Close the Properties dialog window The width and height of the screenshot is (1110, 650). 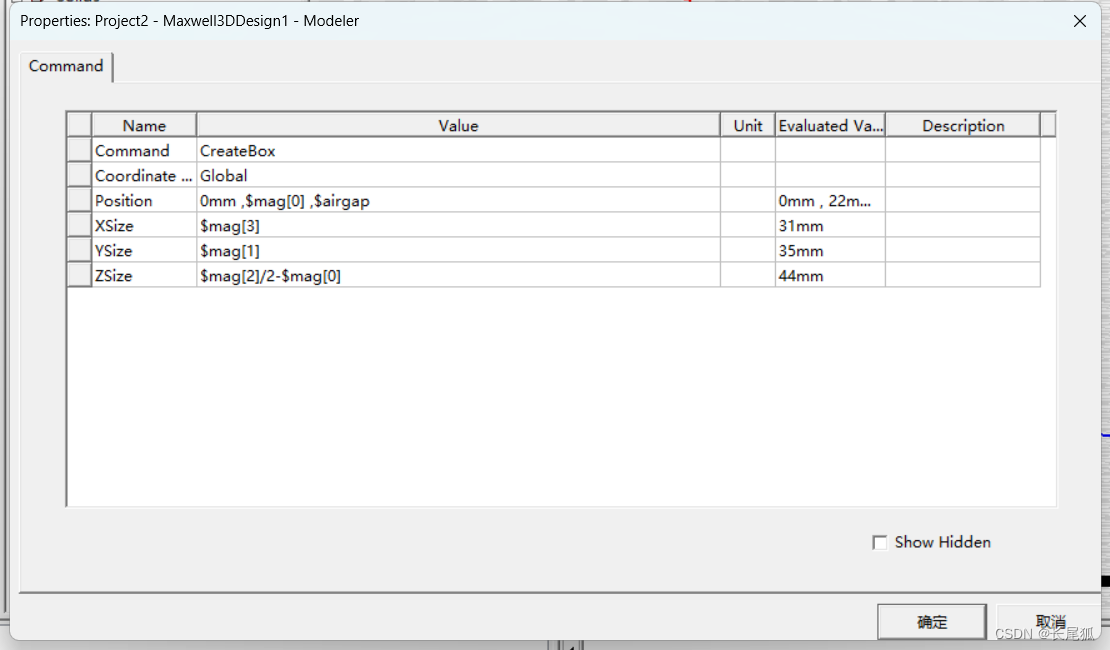[1080, 21]
